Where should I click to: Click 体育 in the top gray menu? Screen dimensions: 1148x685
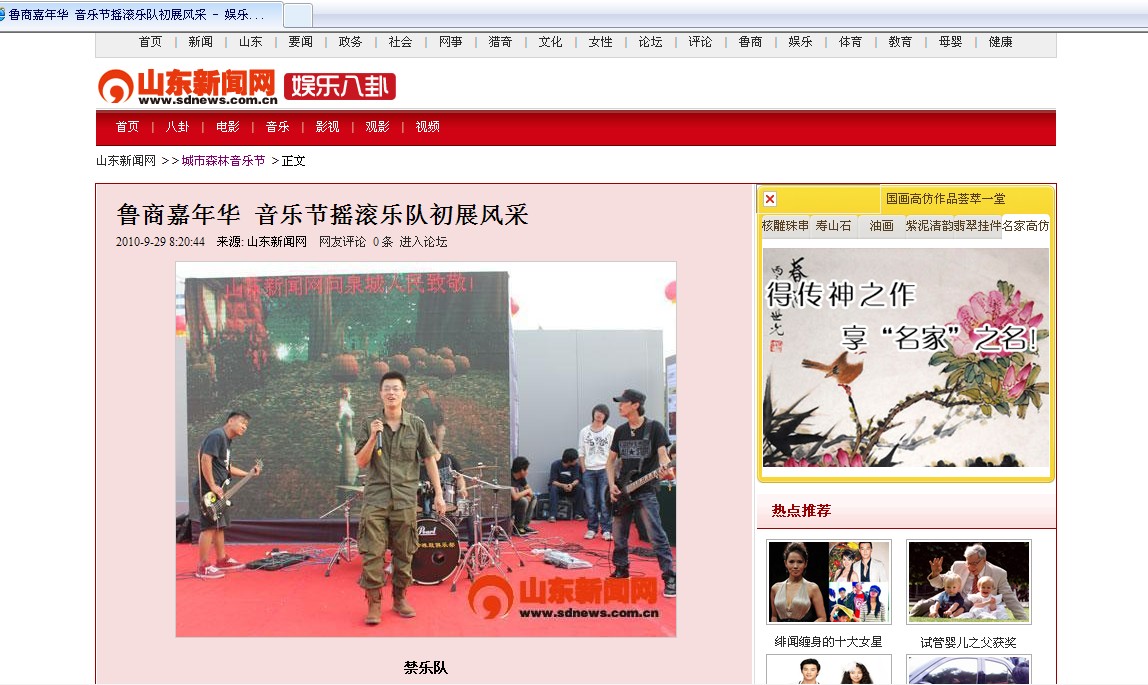coord(850,42)
